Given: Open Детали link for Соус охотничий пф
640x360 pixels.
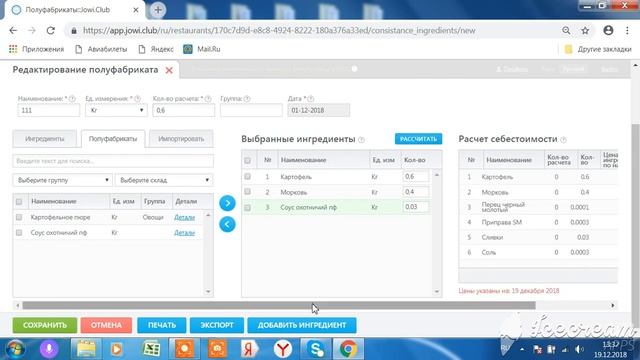Looking at the screenshot, I should [x=184, y=233].
